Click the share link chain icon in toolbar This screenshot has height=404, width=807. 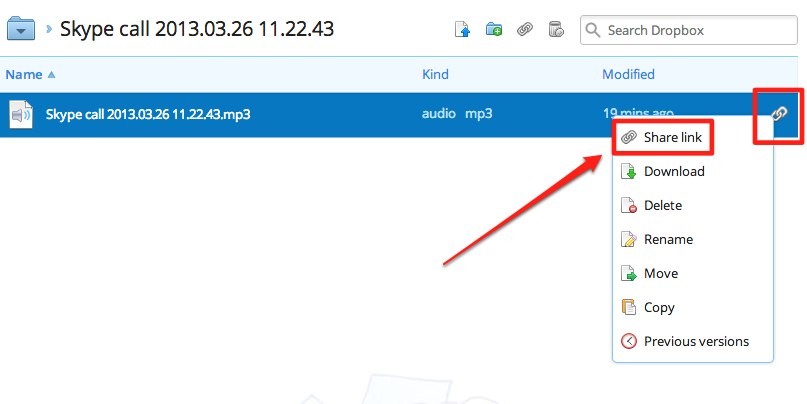[x=525, y=29]
